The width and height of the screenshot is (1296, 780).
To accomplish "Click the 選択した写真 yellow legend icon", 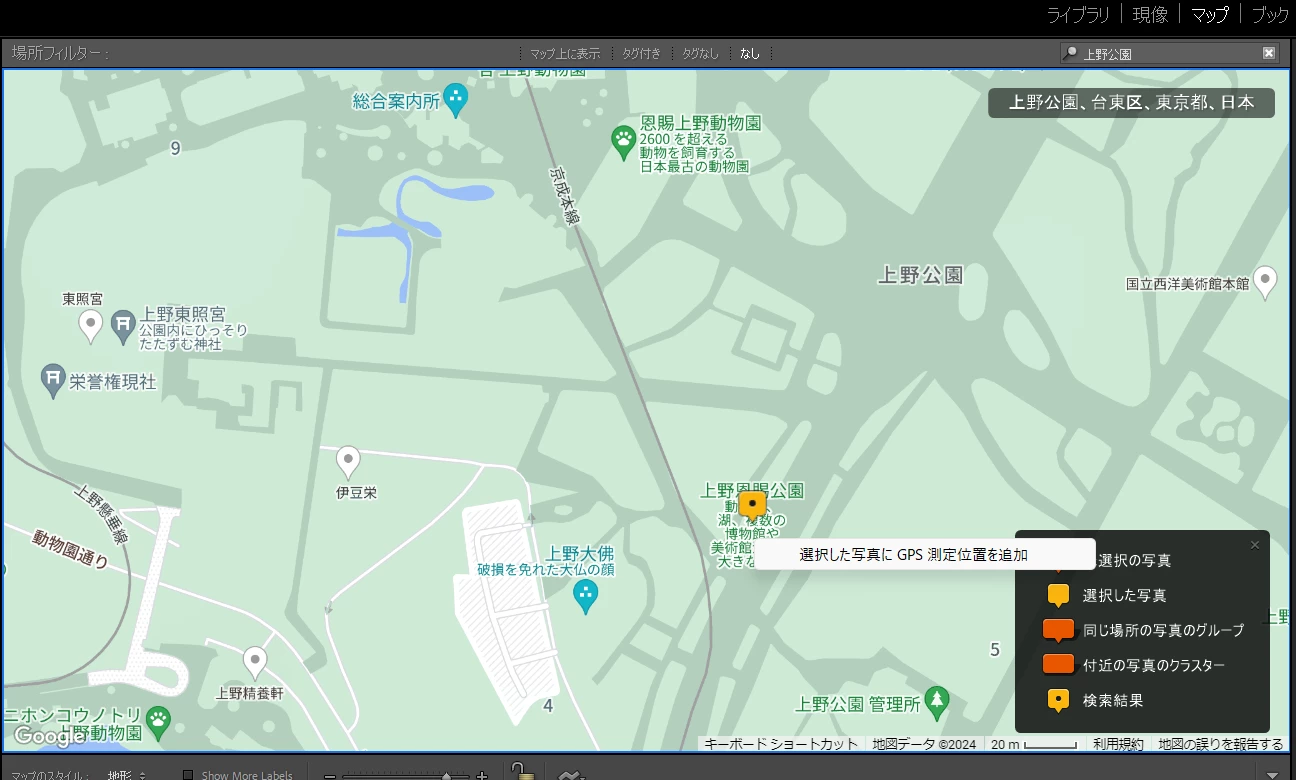I will tap(1058, 596).
